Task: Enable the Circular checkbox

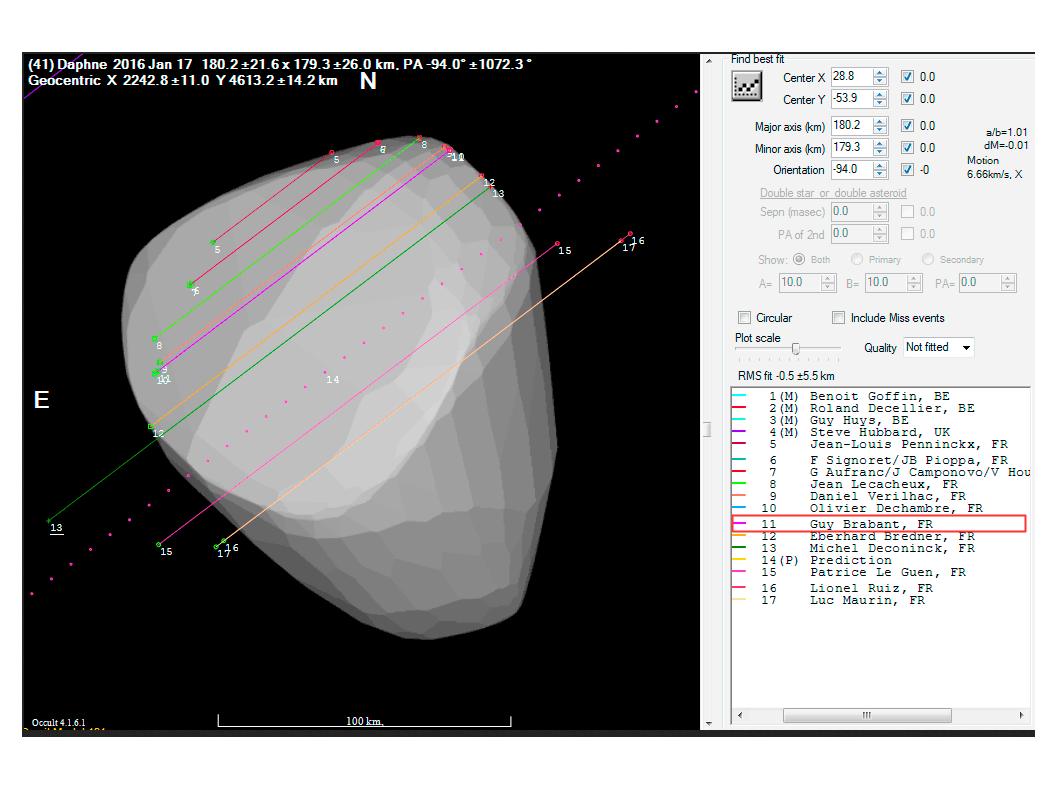Action: point(744,318)
